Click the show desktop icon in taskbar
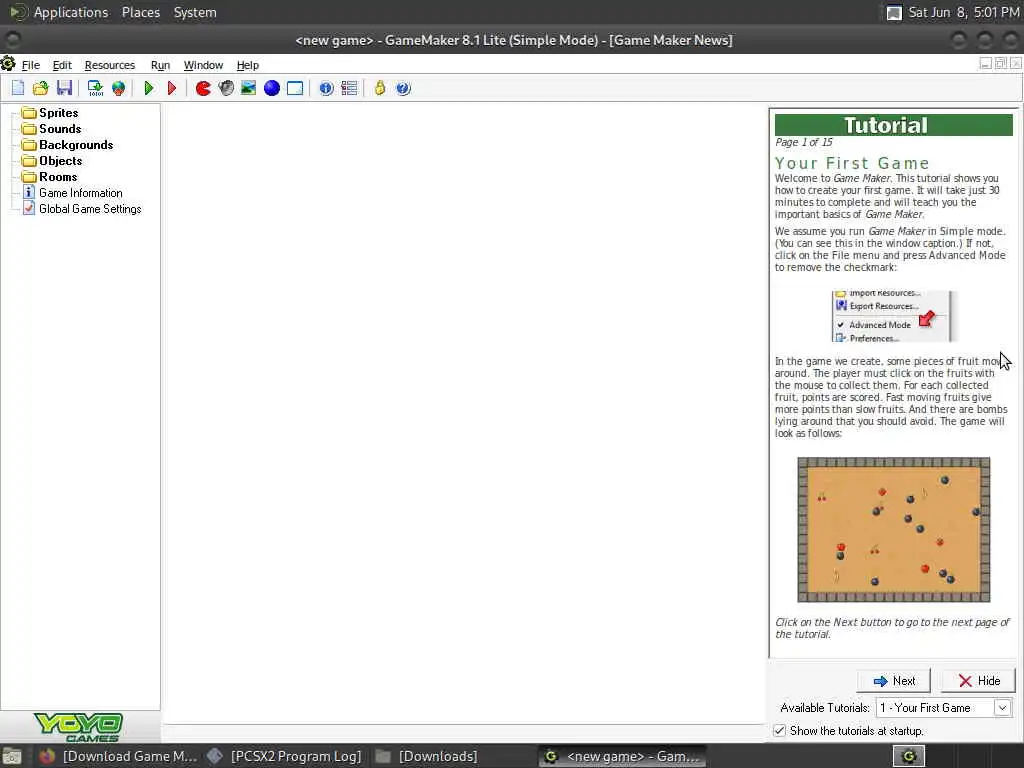This screenshot has height=768, width=1024. (12, 756)
